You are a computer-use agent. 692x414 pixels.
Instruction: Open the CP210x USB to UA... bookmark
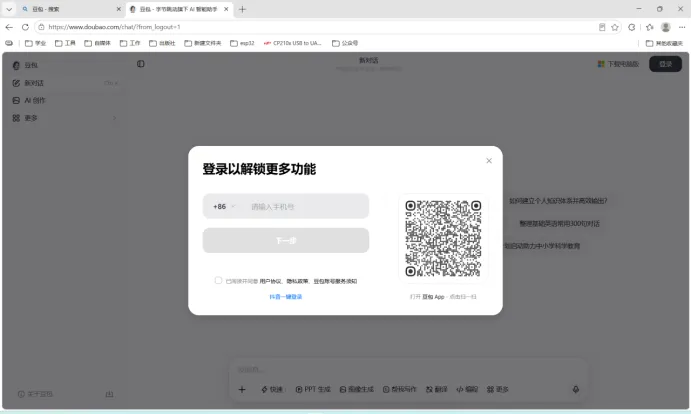point(293,43)
